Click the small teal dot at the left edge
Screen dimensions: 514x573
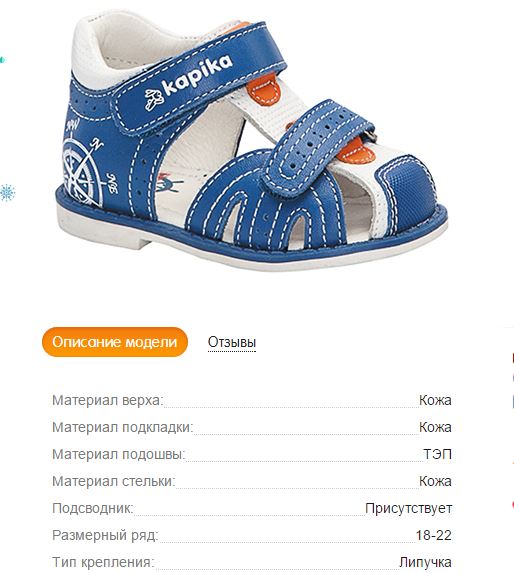tap(2, 59)
